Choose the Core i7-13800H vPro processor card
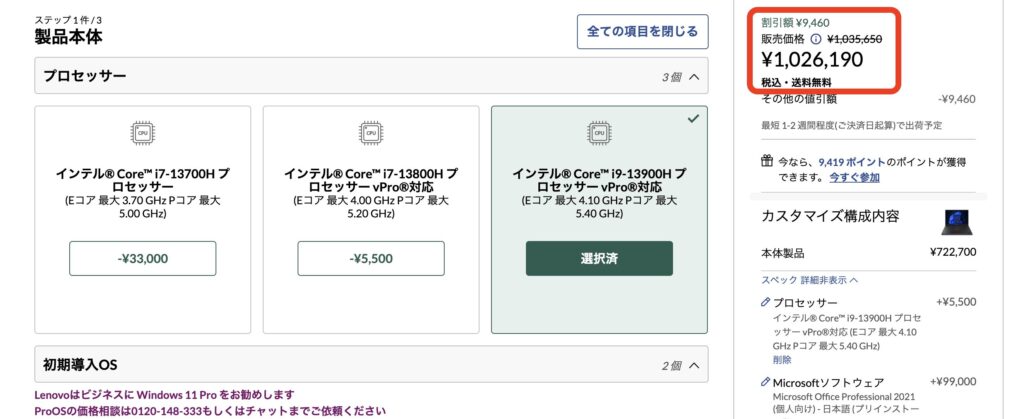 371,258
